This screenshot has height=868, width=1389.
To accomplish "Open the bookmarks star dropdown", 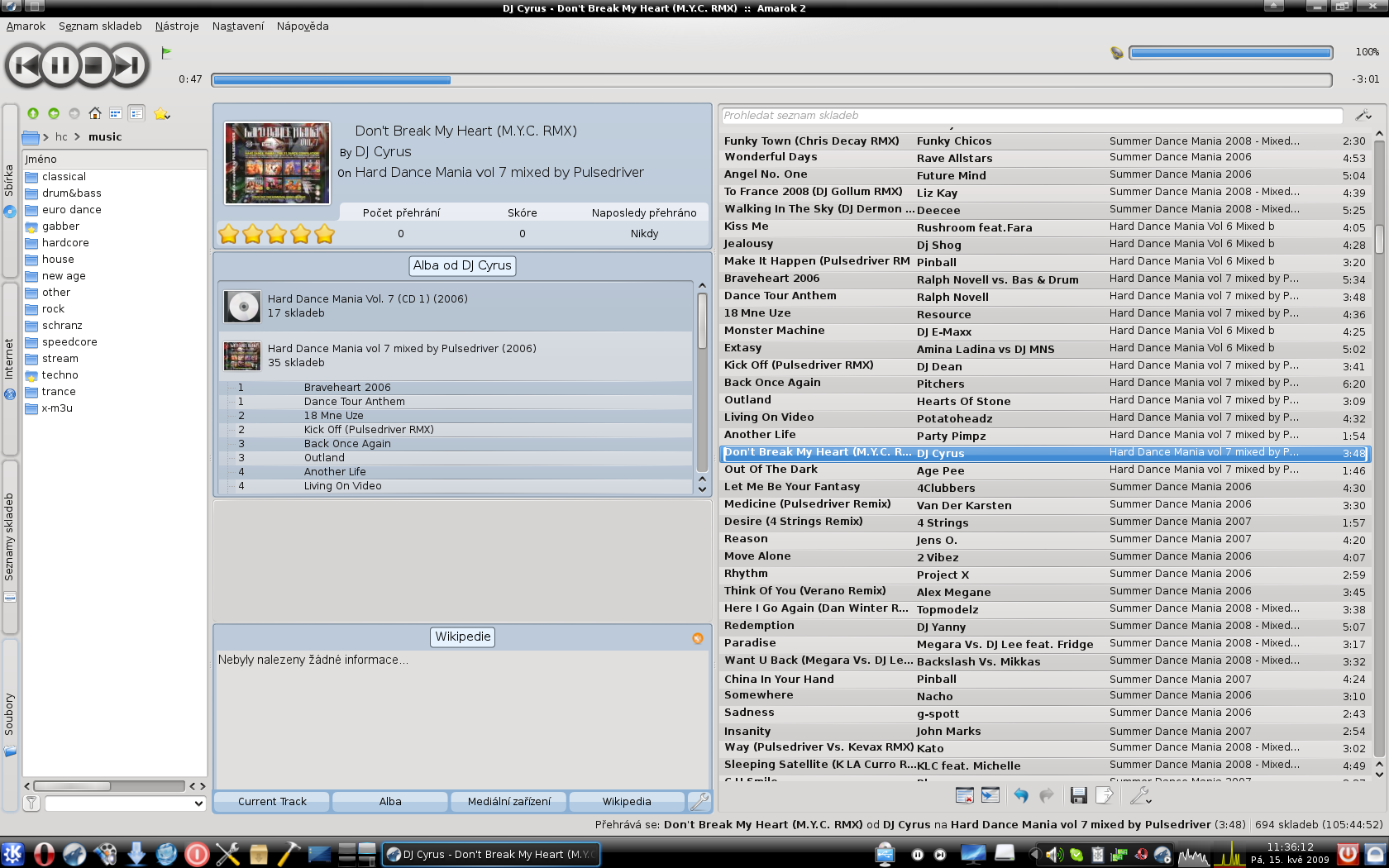I will (162, 113).
